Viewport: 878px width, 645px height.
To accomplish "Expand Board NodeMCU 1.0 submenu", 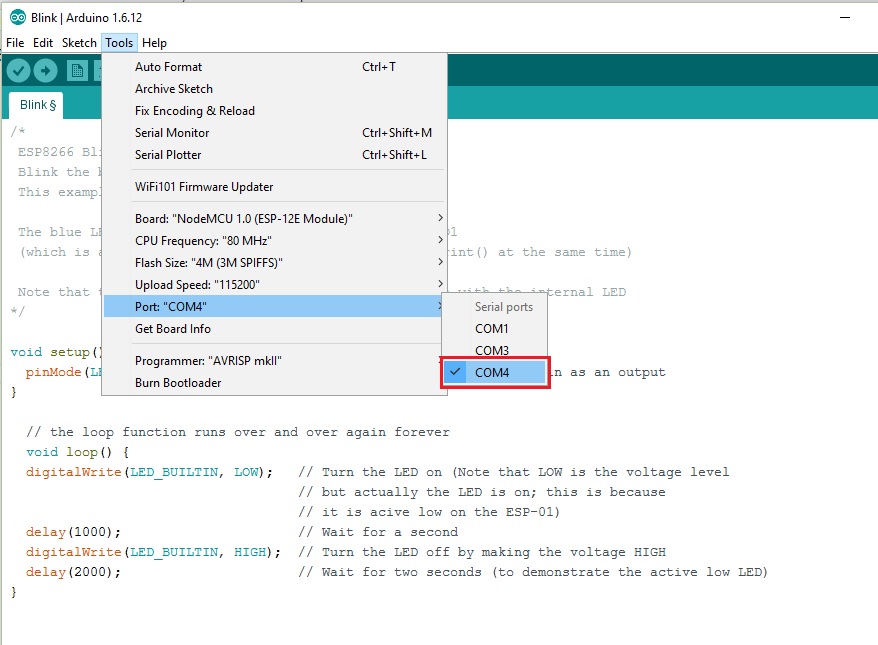I will pos(274,219).
